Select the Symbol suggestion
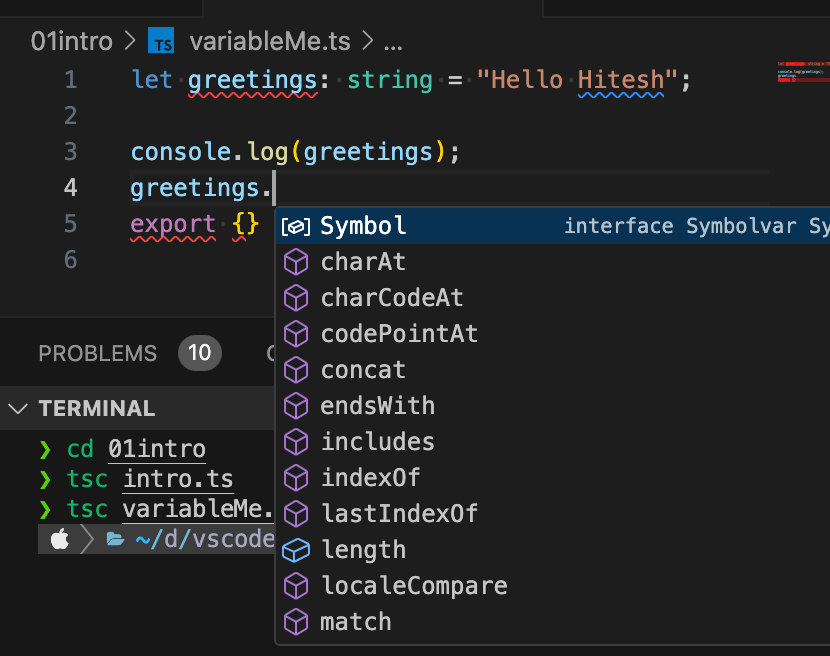 (x=553, y=226)
